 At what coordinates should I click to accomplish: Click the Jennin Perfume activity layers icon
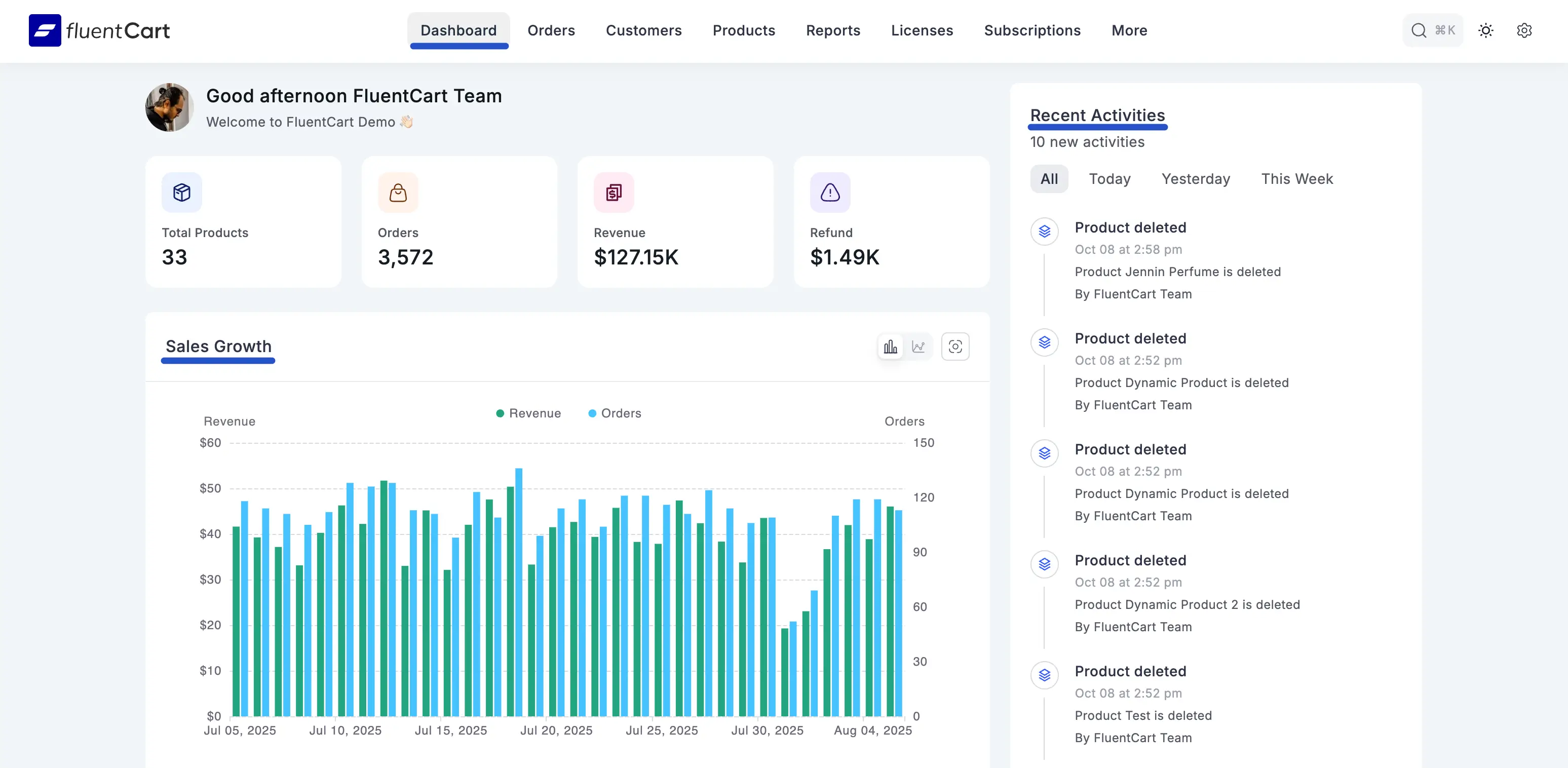1044,231
